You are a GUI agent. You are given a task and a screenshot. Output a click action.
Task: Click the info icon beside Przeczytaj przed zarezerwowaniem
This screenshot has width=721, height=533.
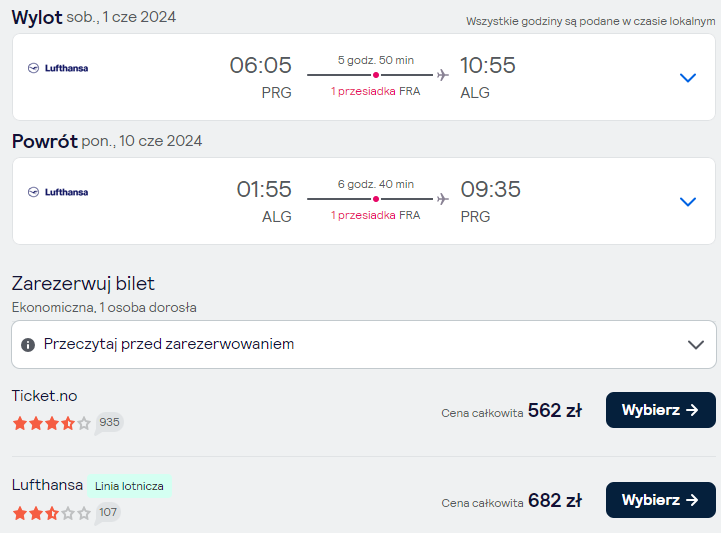[28, 344]
